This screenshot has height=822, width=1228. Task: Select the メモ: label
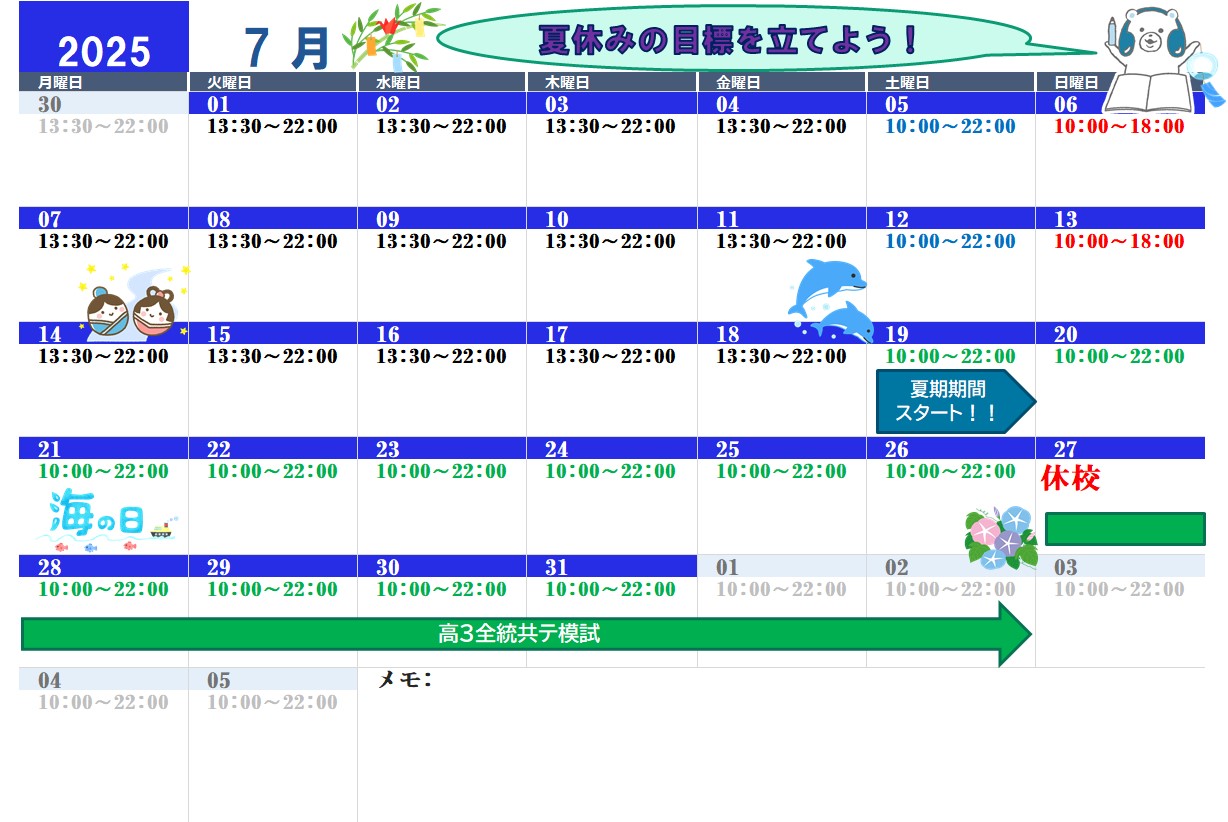click(405, 680)
